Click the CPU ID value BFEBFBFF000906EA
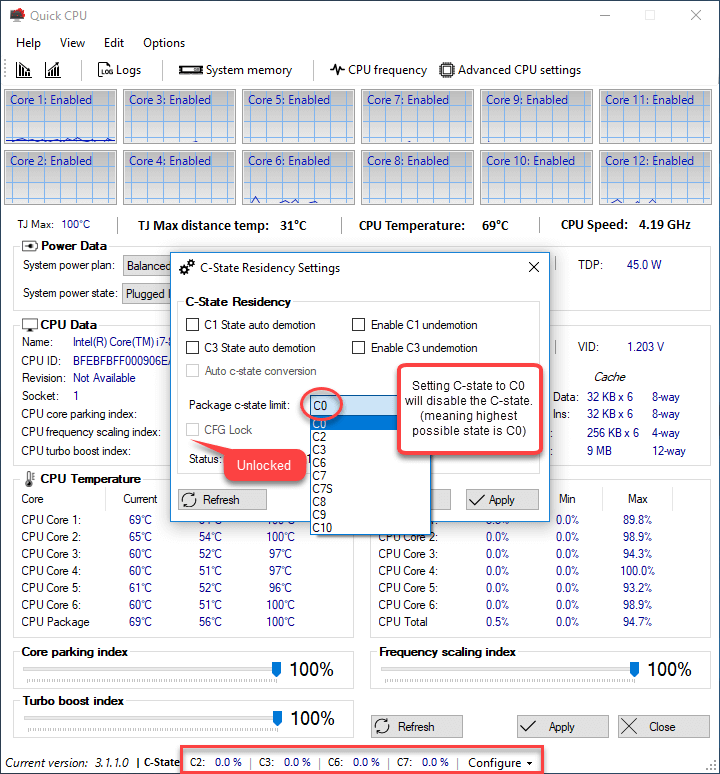The height and width of the screenshot is (774, 720). [x=121, y=361]
